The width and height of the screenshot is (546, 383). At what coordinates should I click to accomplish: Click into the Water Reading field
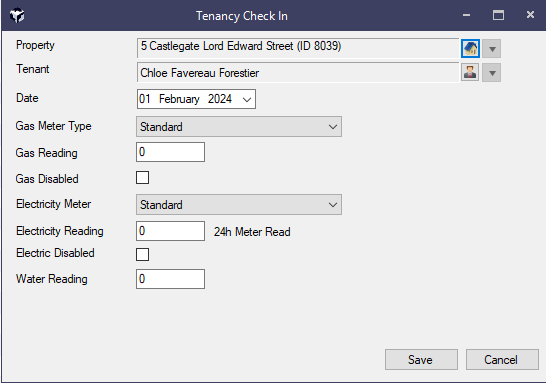(x=170, y=279)
